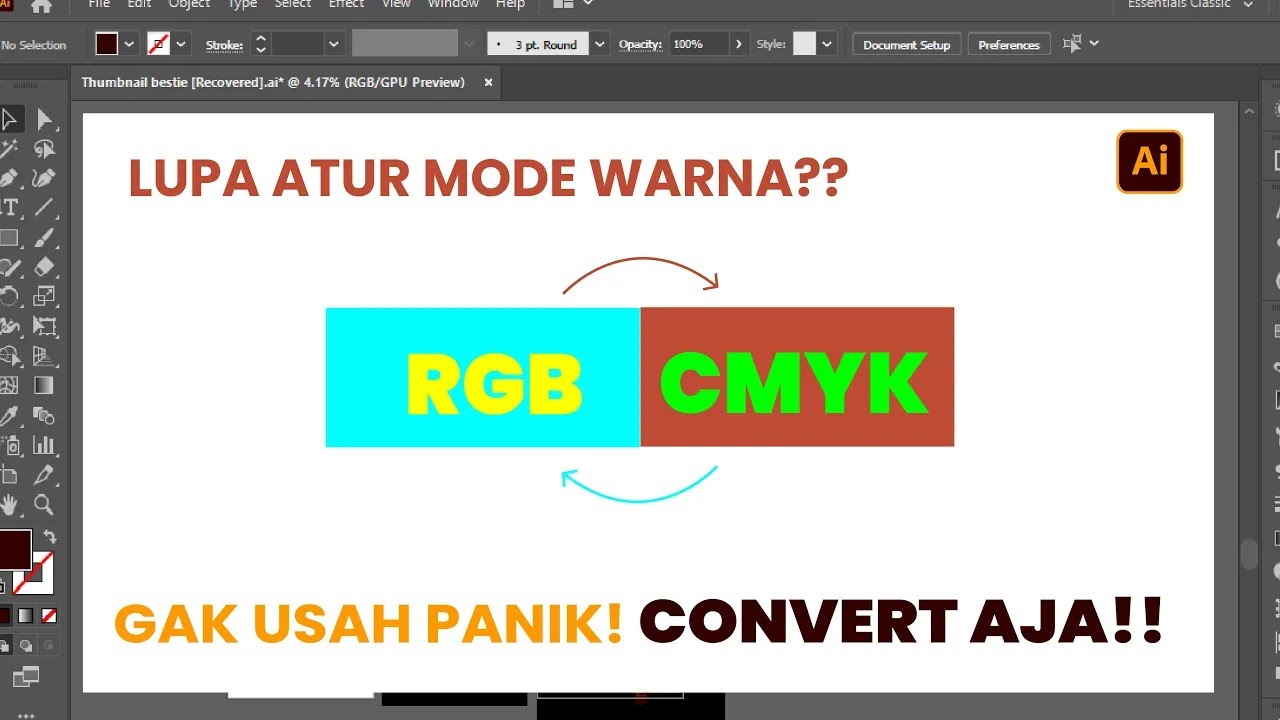
Task: Click toolbox large Fill color box
Action: click(x=14, y=550)
